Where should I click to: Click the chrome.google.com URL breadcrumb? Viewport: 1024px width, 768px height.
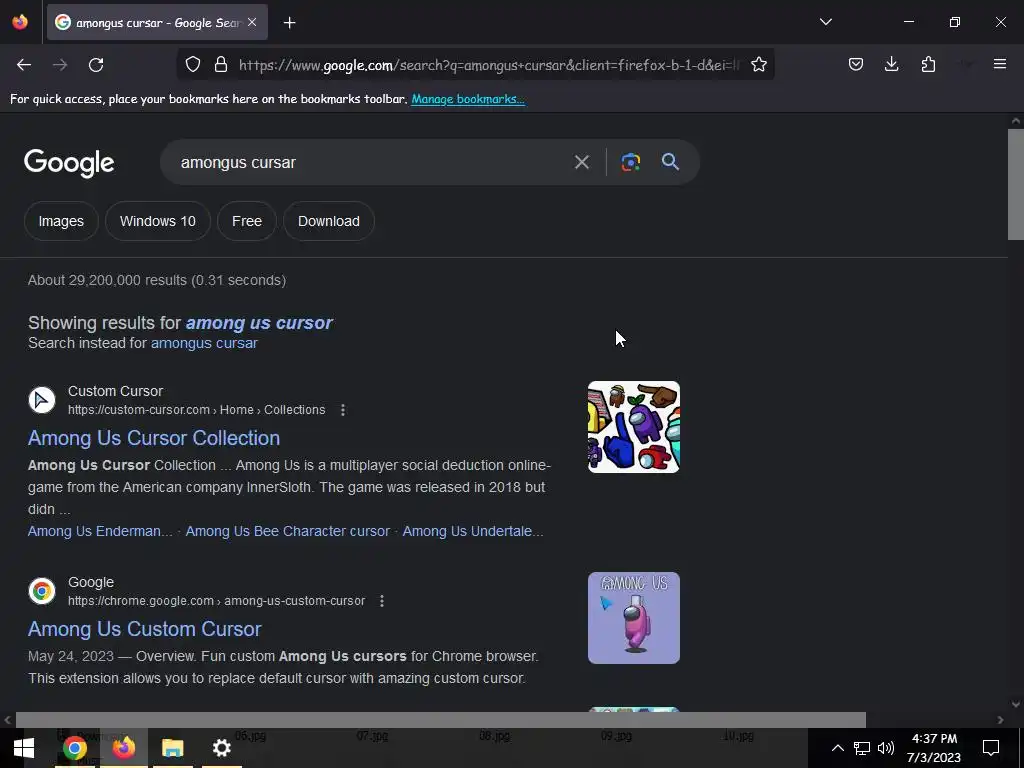pyautogui.click(x=216, y=601)
